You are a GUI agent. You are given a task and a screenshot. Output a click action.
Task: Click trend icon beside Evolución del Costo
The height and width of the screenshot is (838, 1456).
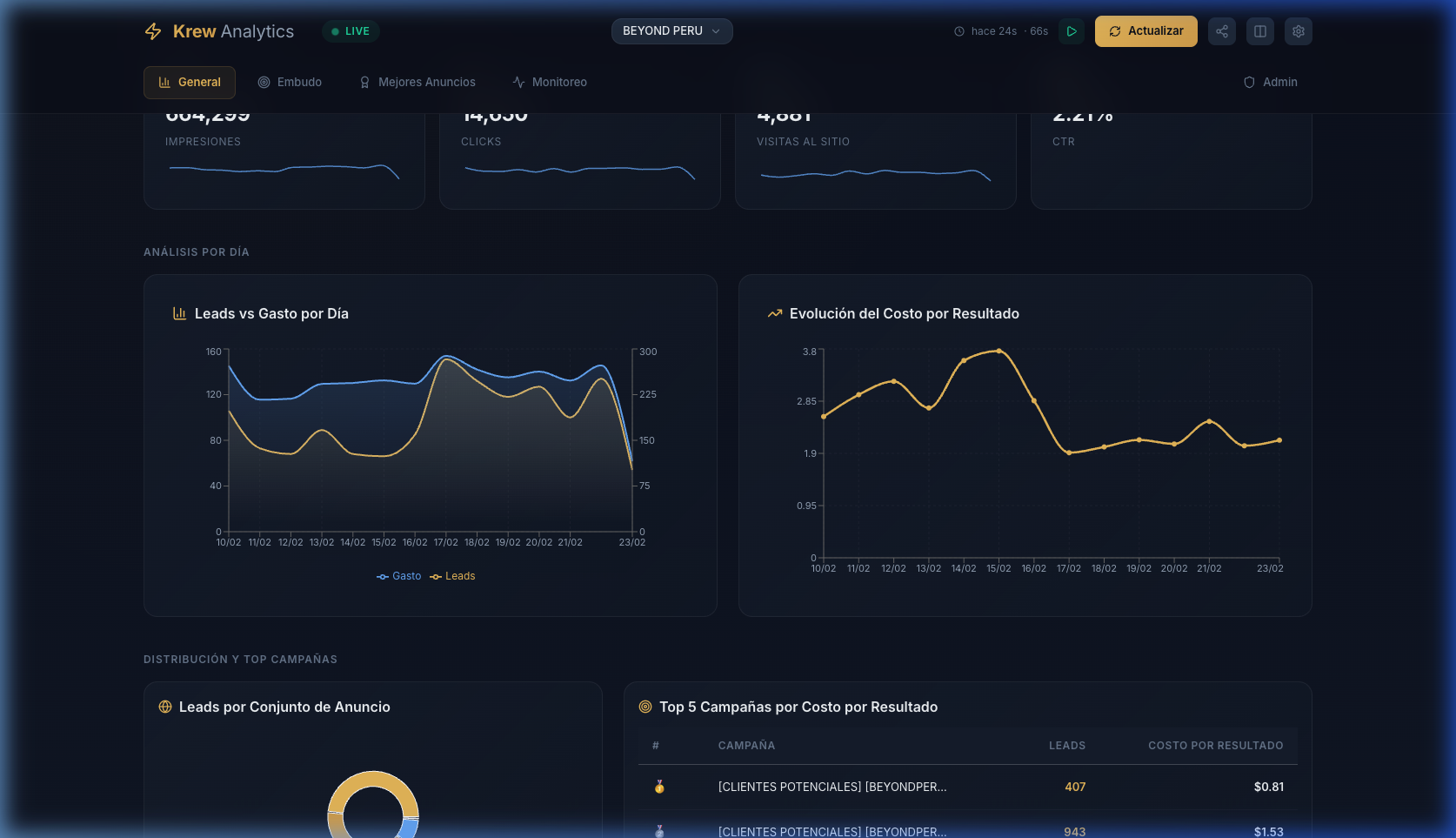(775, 313)
